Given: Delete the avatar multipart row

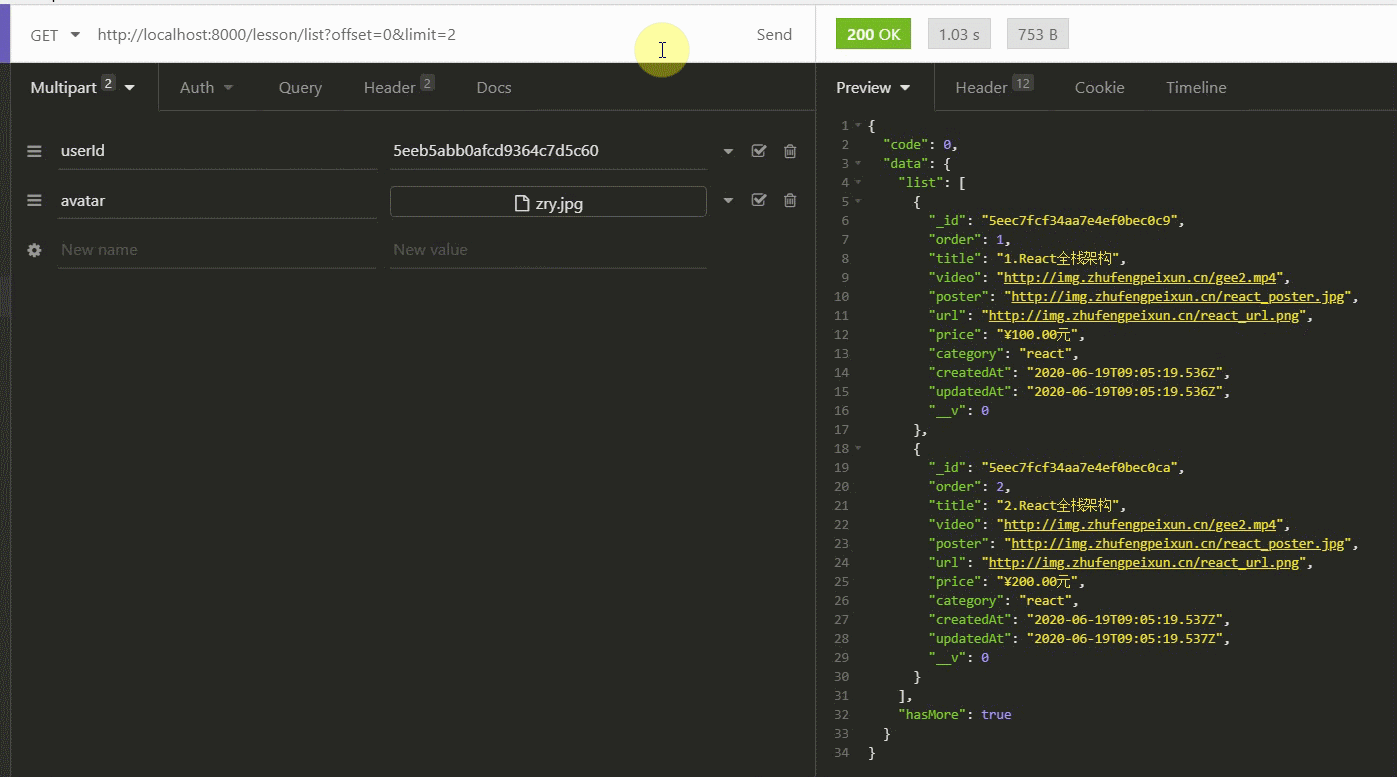Looking at the screenshot, I should pyautogui.click(x=790, y=200).
